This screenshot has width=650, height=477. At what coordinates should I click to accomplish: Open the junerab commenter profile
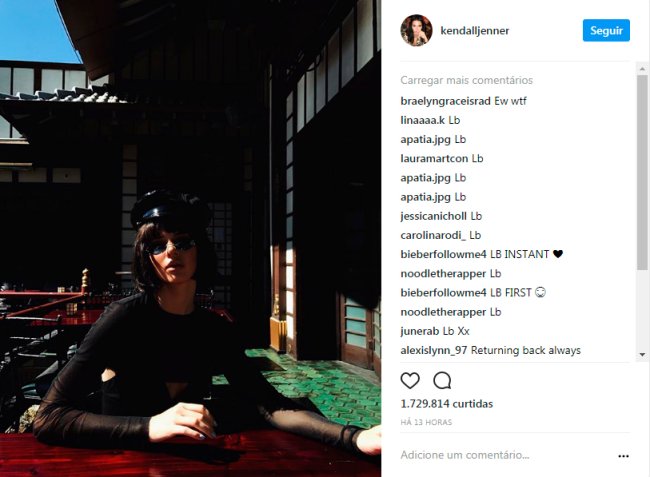pyautogui.click(x=420, y=331)
